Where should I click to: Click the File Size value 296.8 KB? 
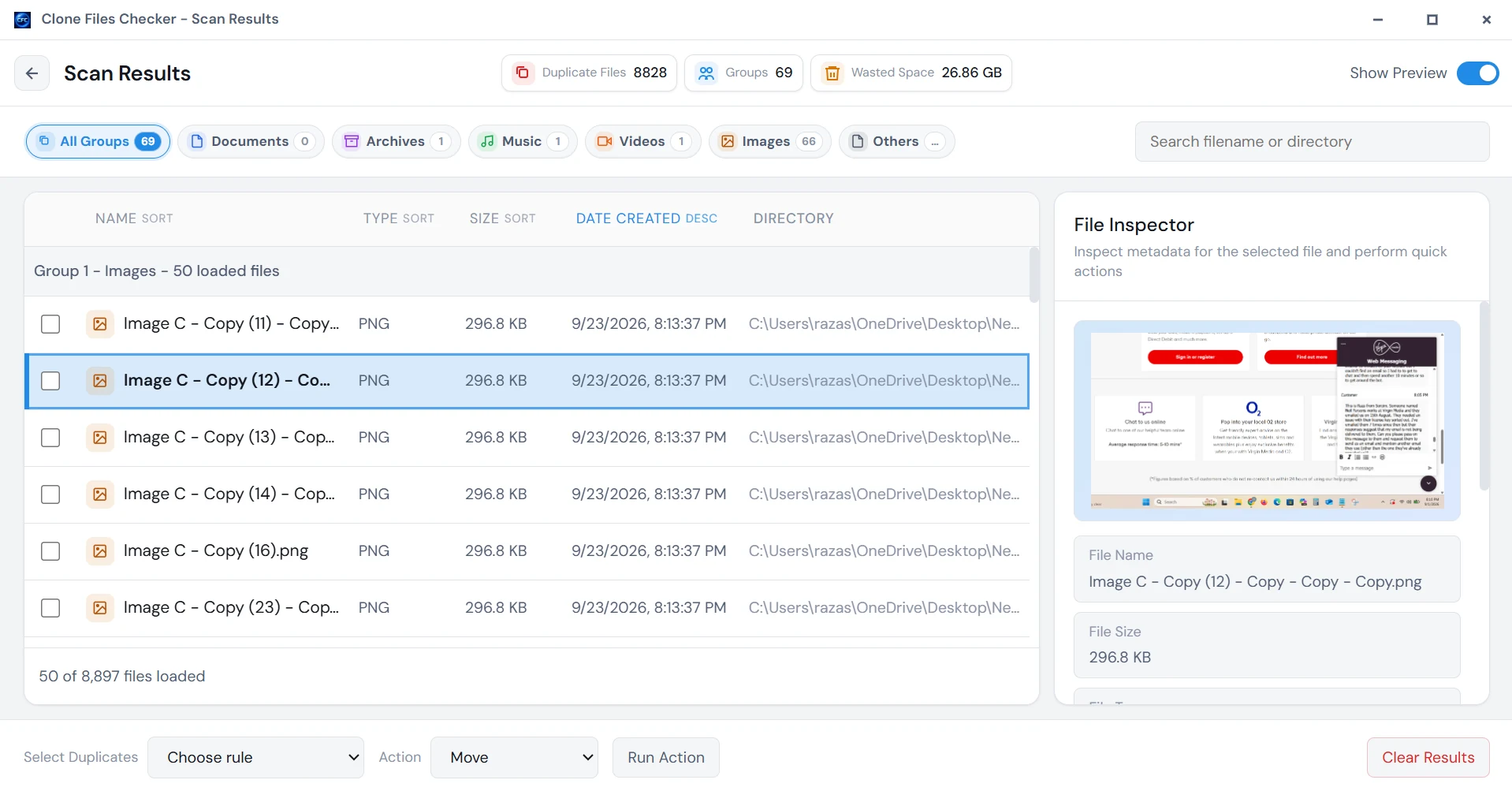click(1119, 657)
